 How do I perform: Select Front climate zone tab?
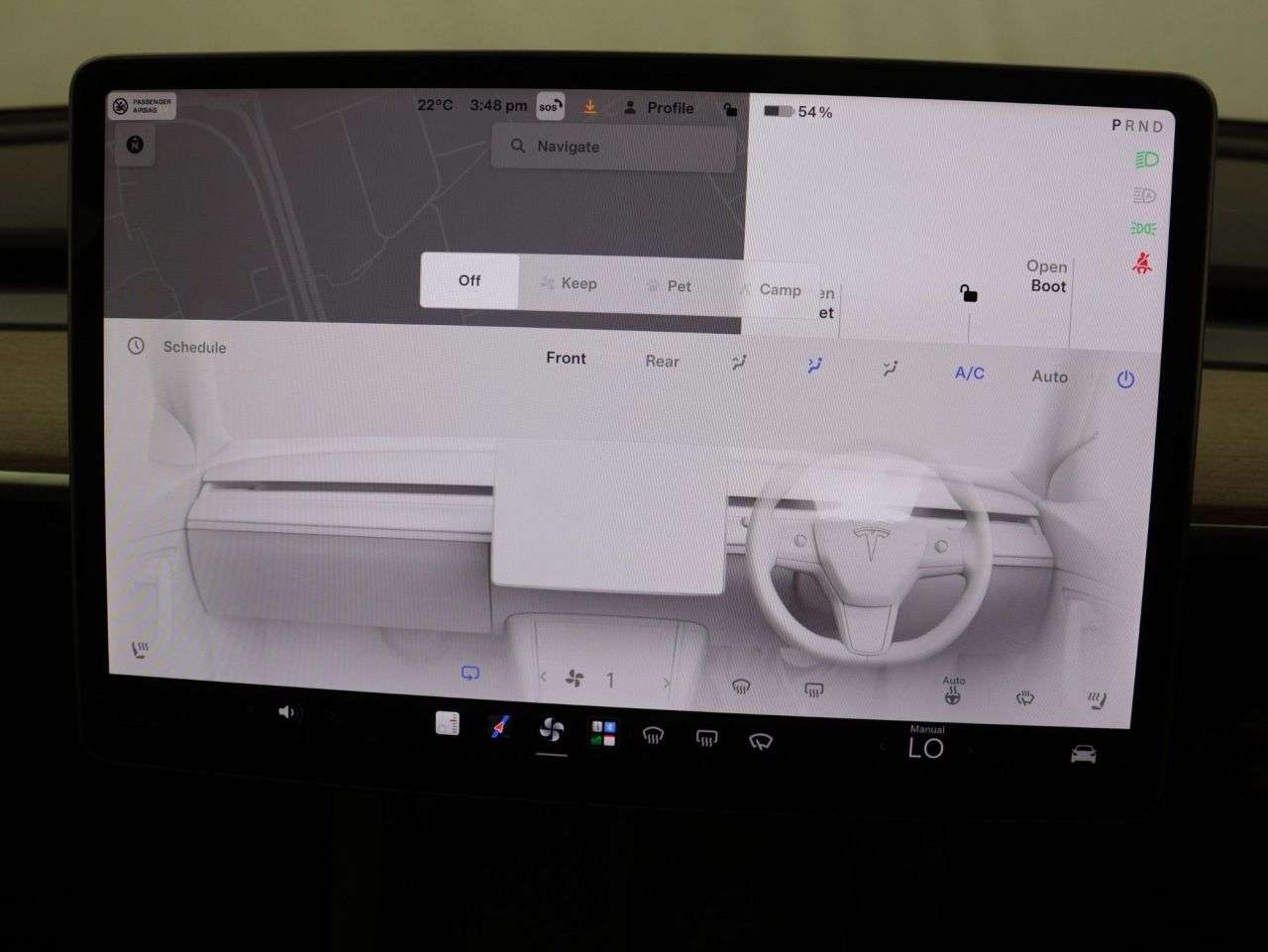(566, 358)
